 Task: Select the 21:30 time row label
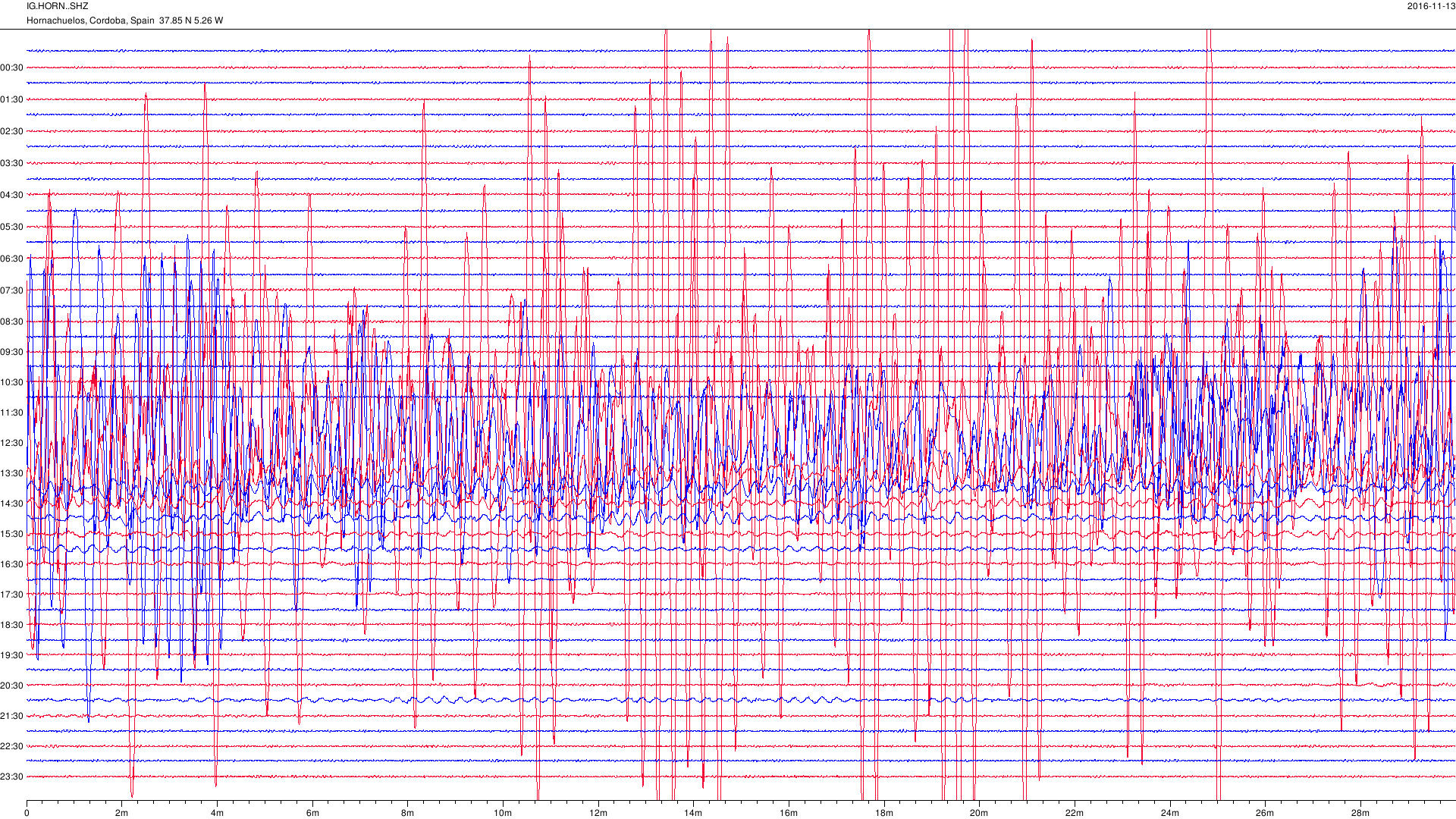[12, 716]
